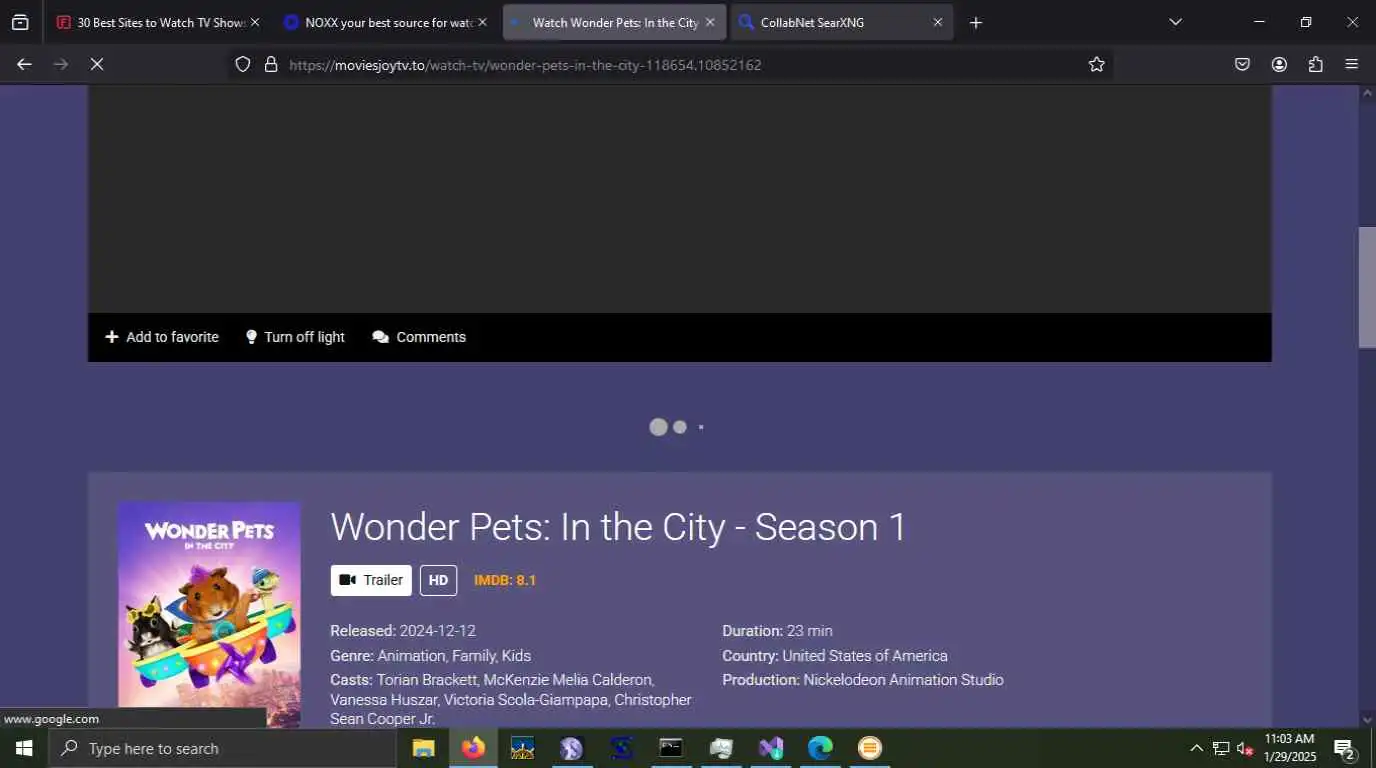Open the Kids genre link
The image size is (1376, 768).
coord(516,656)
